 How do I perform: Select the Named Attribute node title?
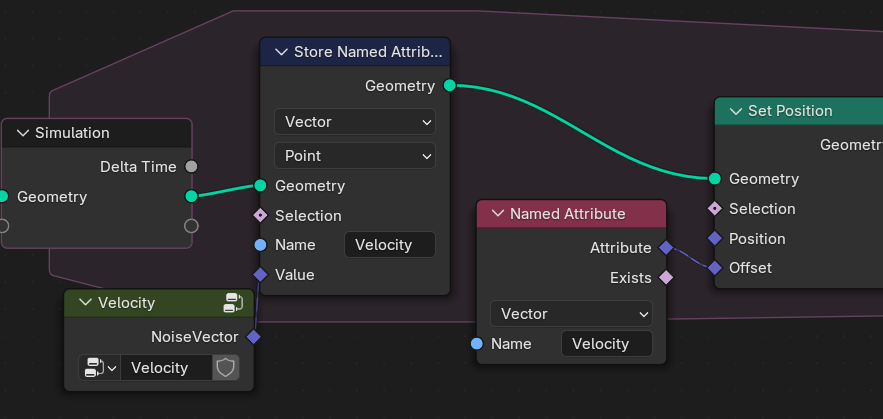[x=568, y=214]
